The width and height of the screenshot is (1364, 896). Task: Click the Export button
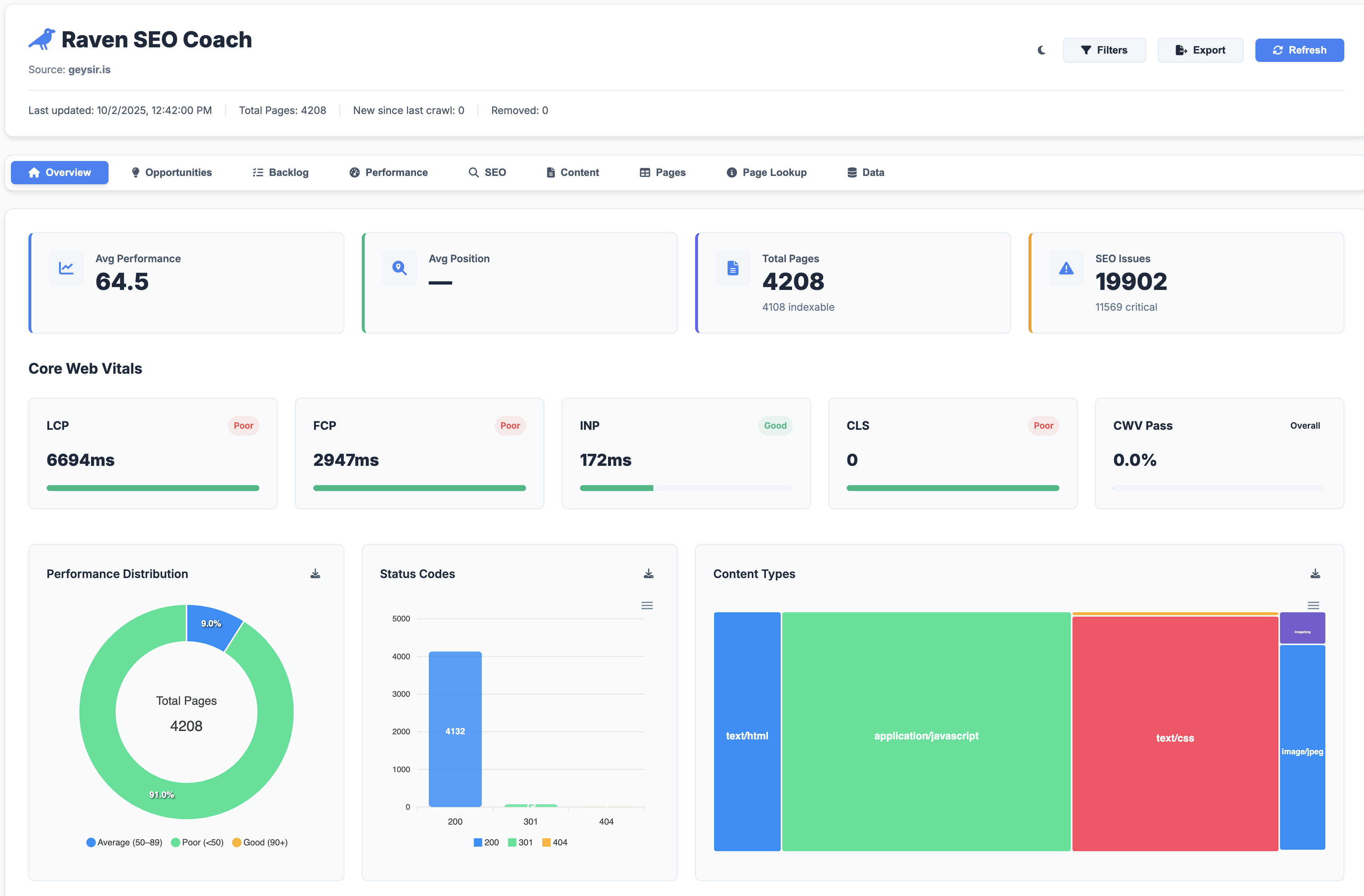1201,50
